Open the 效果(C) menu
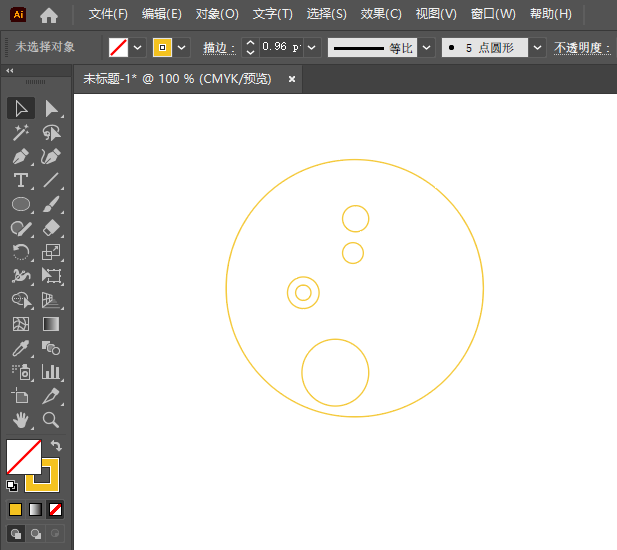The width and height of the screenshot is (617, 550). click(381, 14)
